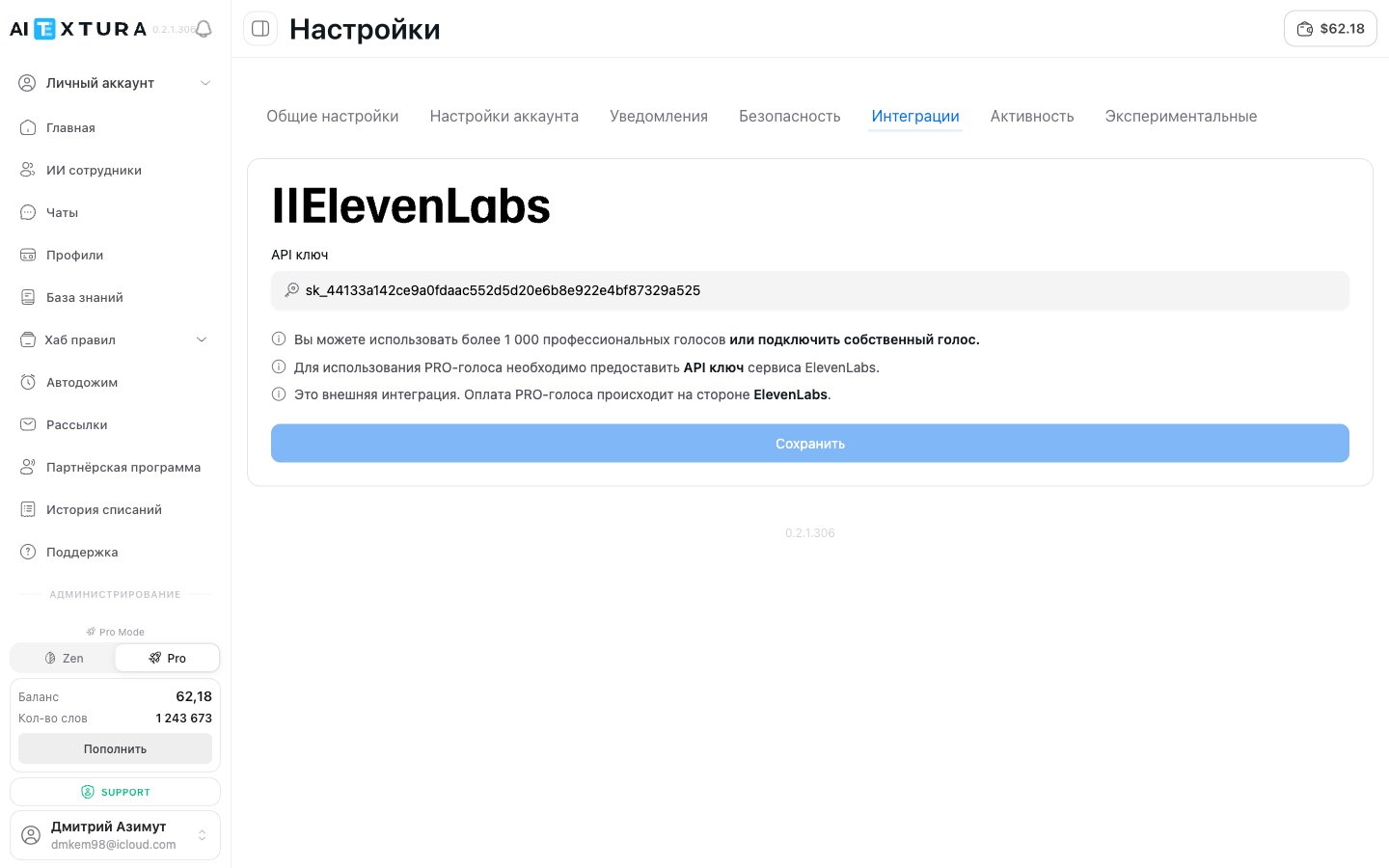Click the Чаты chat bubble icon
The height and width of the screenshot is (868, 1389).
pos(28,212)
